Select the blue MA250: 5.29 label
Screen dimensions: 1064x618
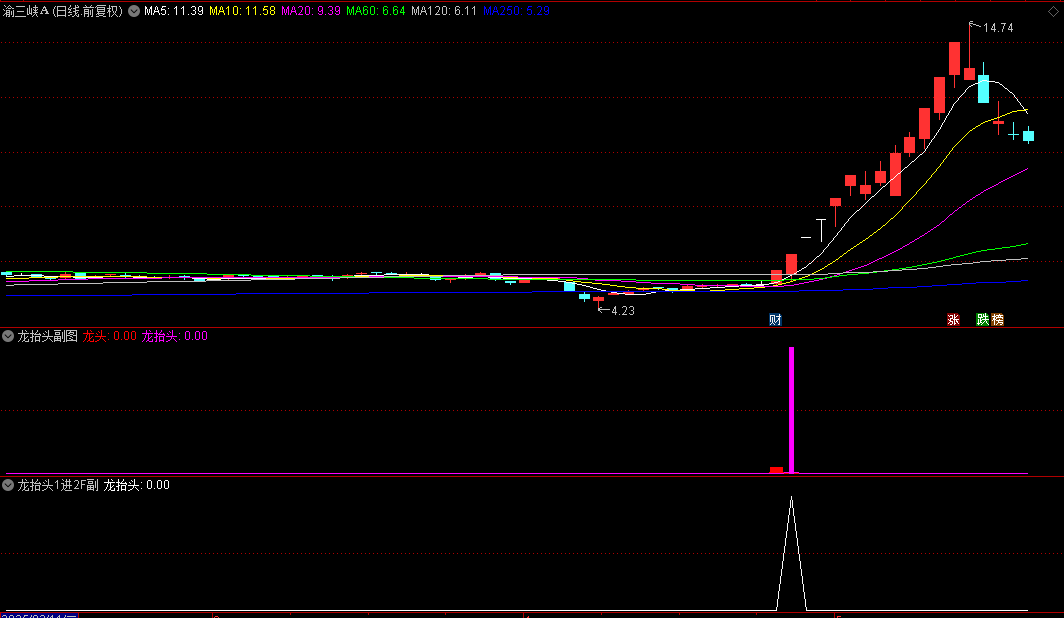tap(516, 11)
